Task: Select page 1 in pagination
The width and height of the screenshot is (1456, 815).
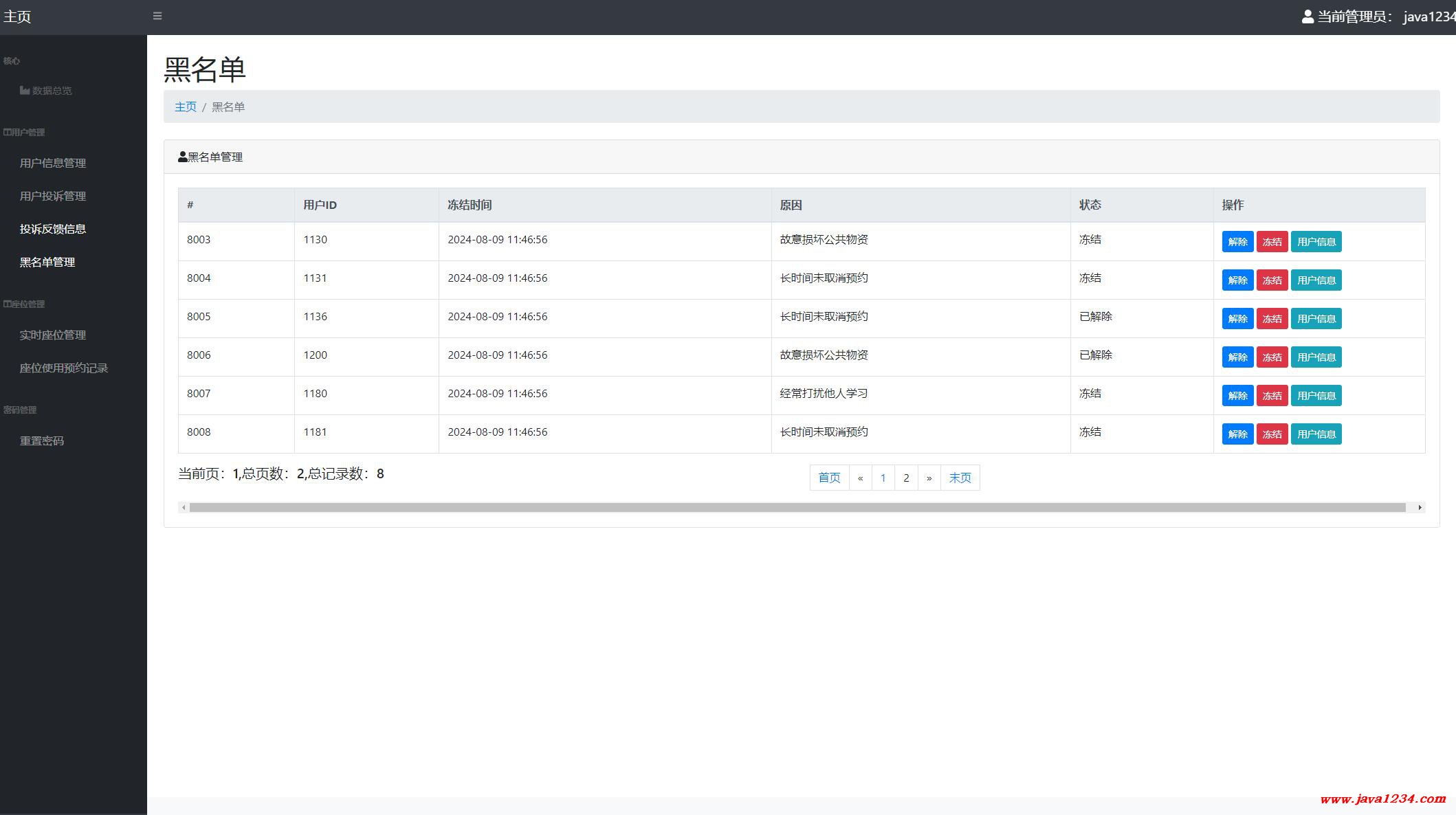Action: [x=883, y=478]
